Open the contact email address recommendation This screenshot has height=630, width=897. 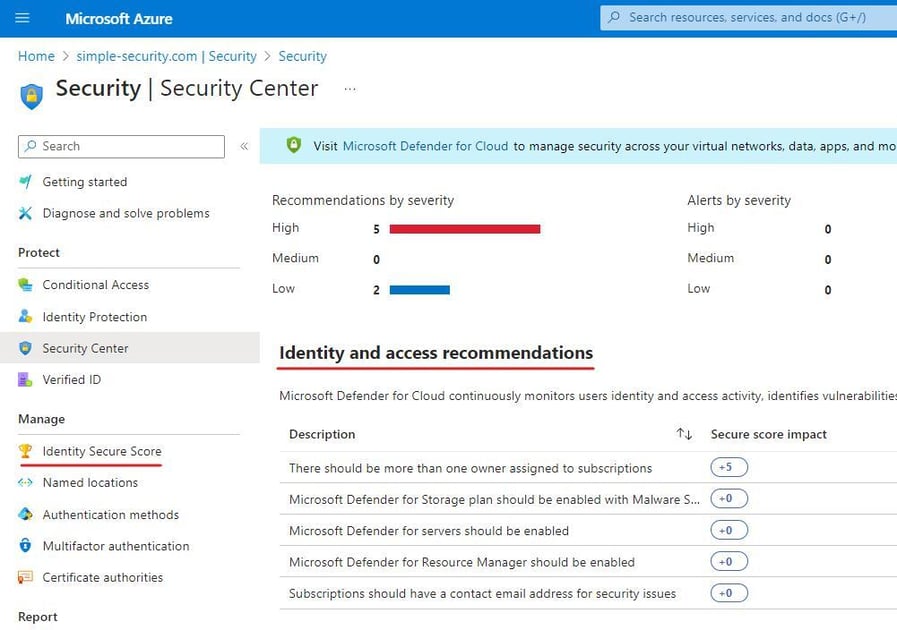pyautogui.click(x=482, y=594)
